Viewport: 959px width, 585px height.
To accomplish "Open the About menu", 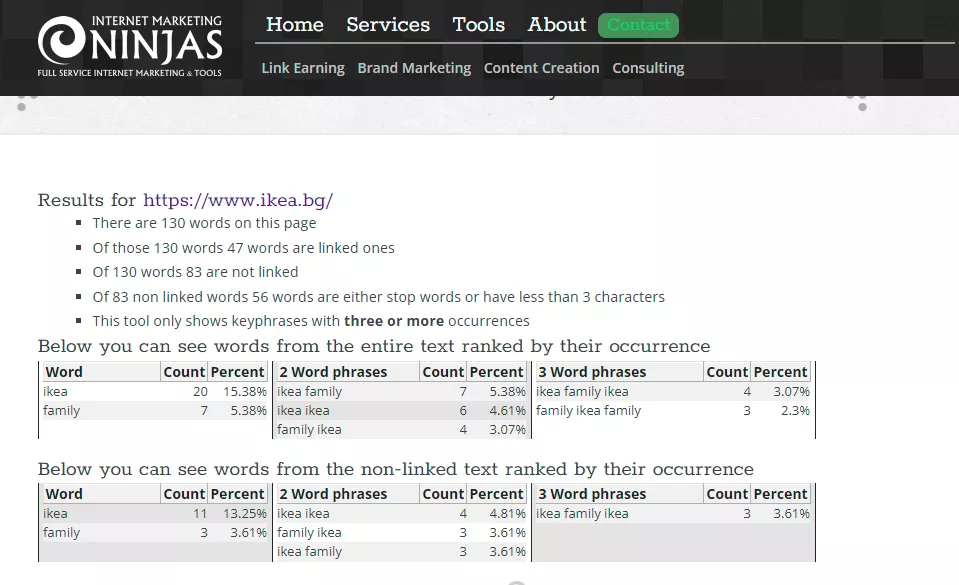I will pyautogui.click(x=557, y=24).
